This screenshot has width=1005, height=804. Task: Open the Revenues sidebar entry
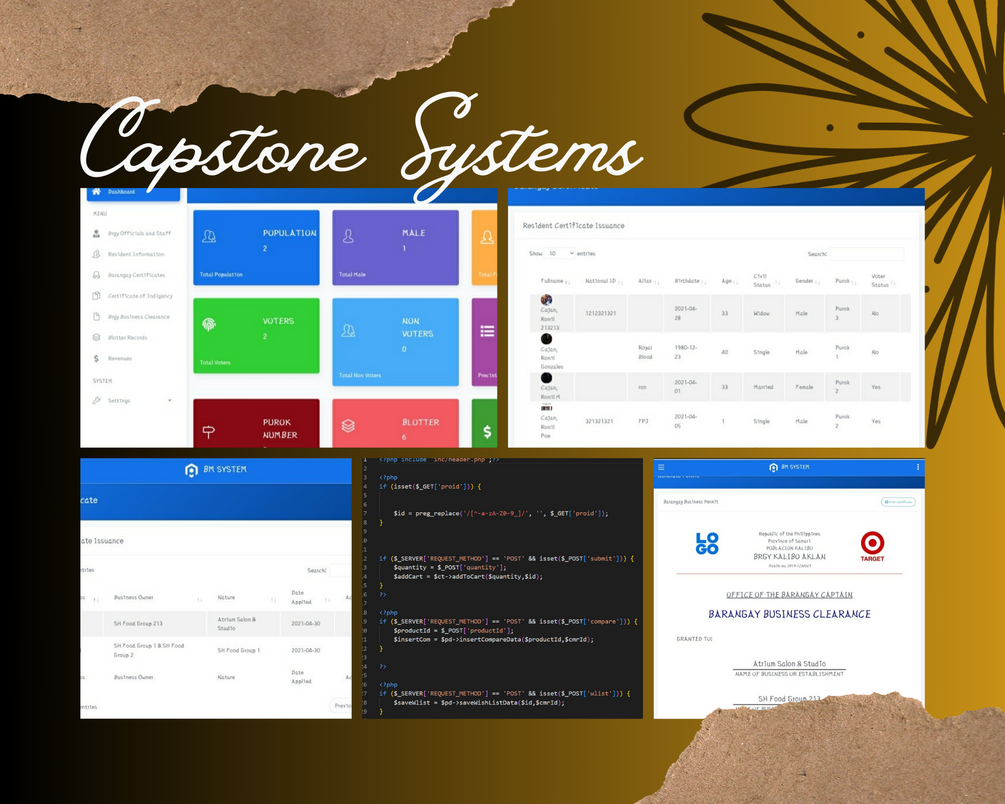120,358
